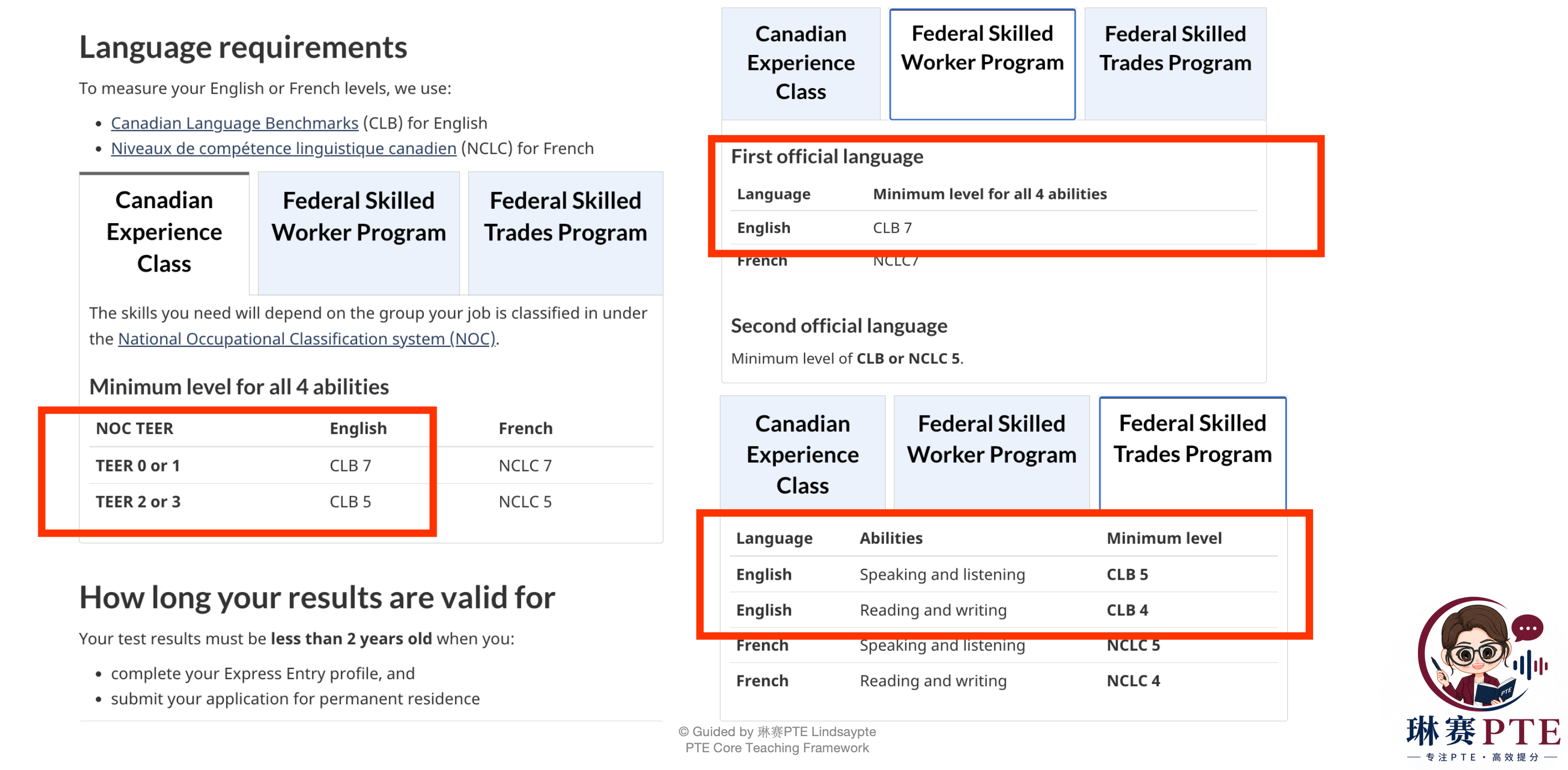
Task: Click the Language requirements heading
Action: coord(243,47)
